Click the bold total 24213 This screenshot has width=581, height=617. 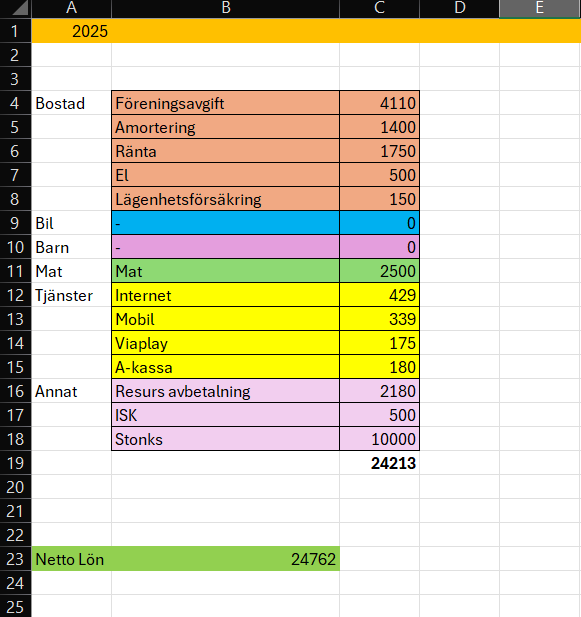coord(380,463)
